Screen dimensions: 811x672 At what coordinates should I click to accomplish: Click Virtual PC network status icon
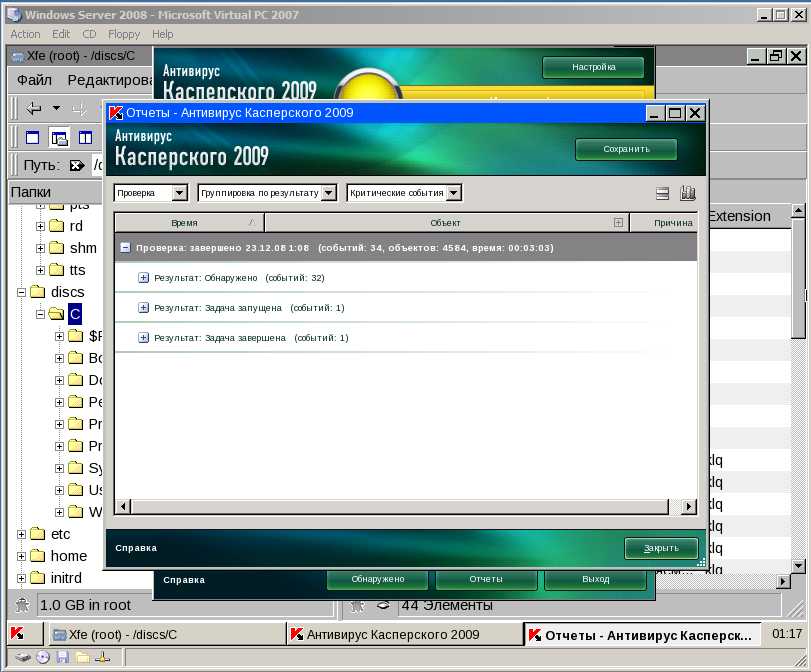[102, 658]
